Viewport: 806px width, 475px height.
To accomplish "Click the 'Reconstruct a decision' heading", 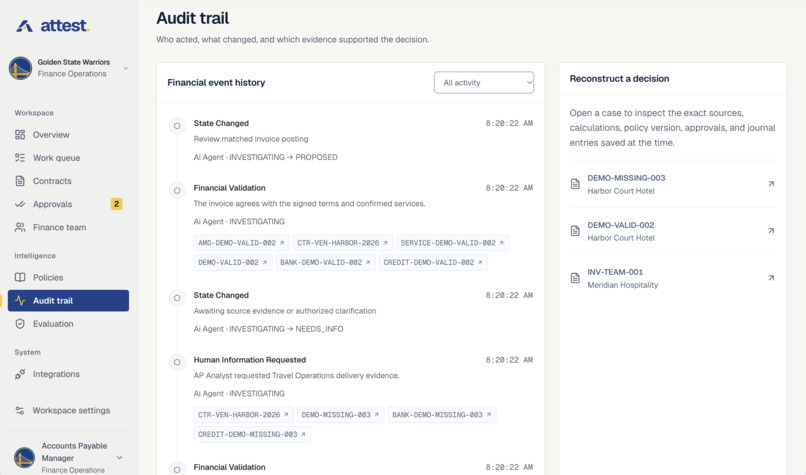I will tap(619, 79).
